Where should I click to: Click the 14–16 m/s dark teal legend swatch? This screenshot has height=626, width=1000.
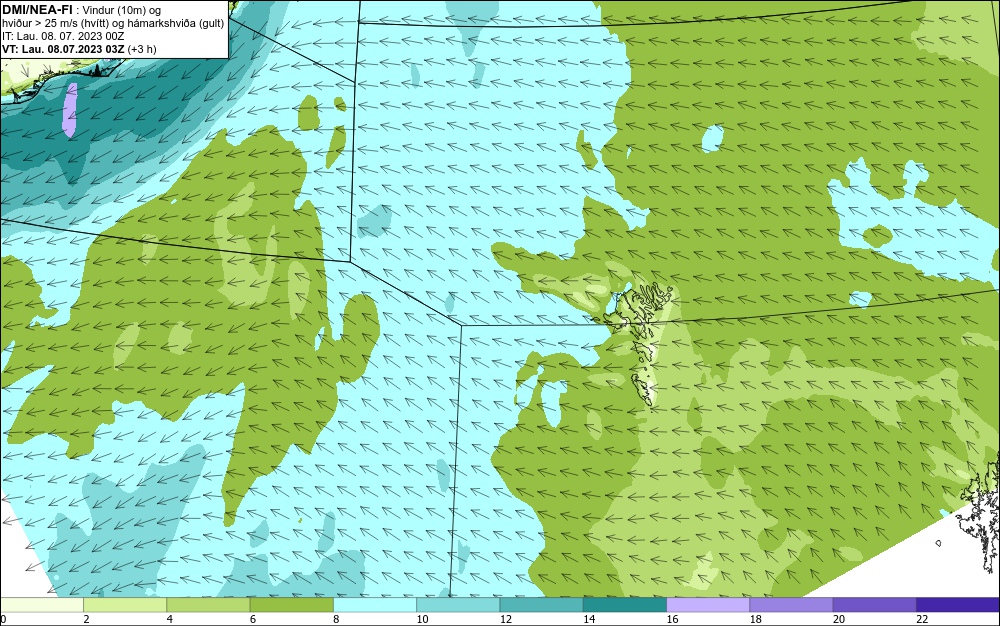tap(625, 605)
